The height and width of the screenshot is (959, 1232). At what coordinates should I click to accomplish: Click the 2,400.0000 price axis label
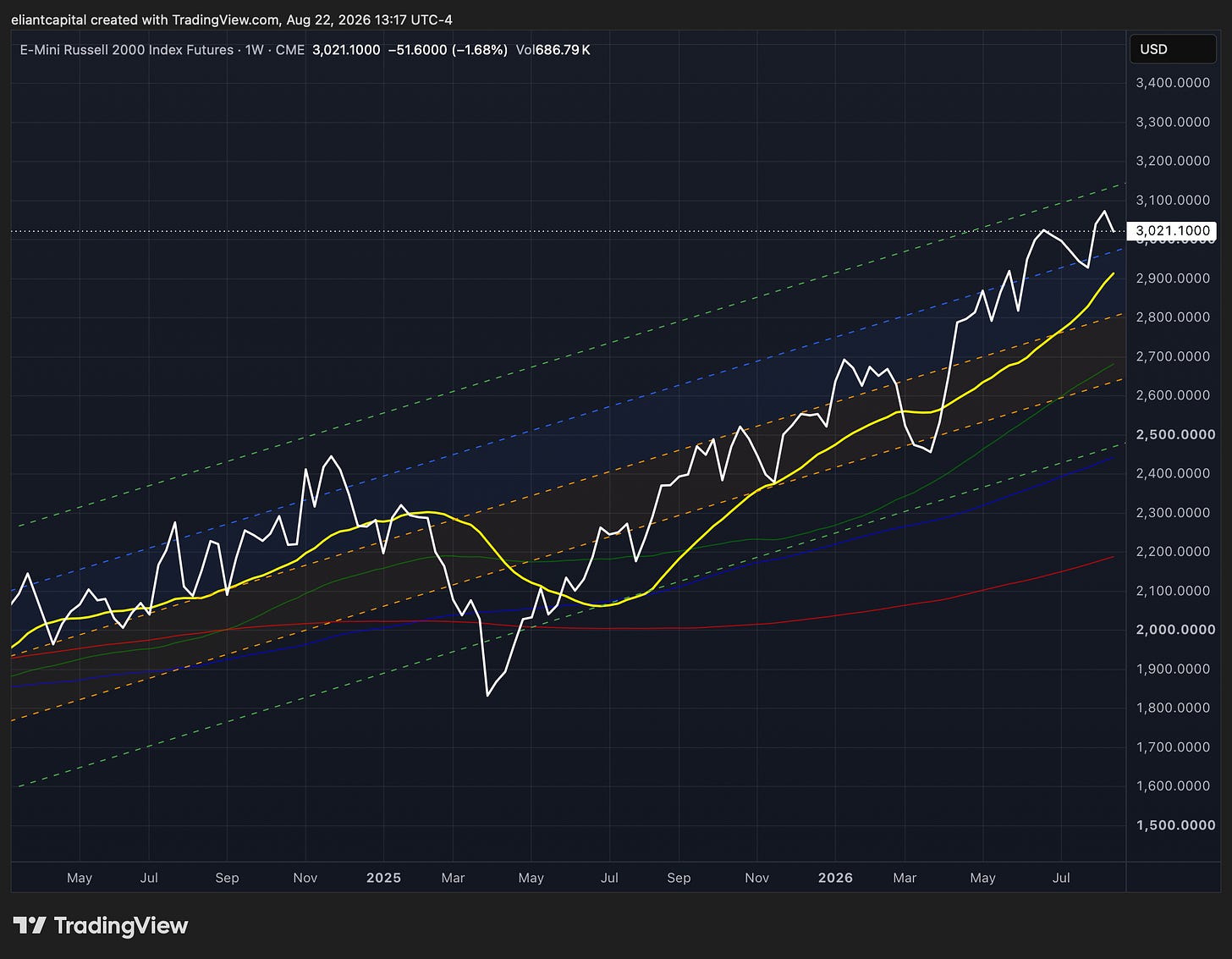pos(1173,473)
